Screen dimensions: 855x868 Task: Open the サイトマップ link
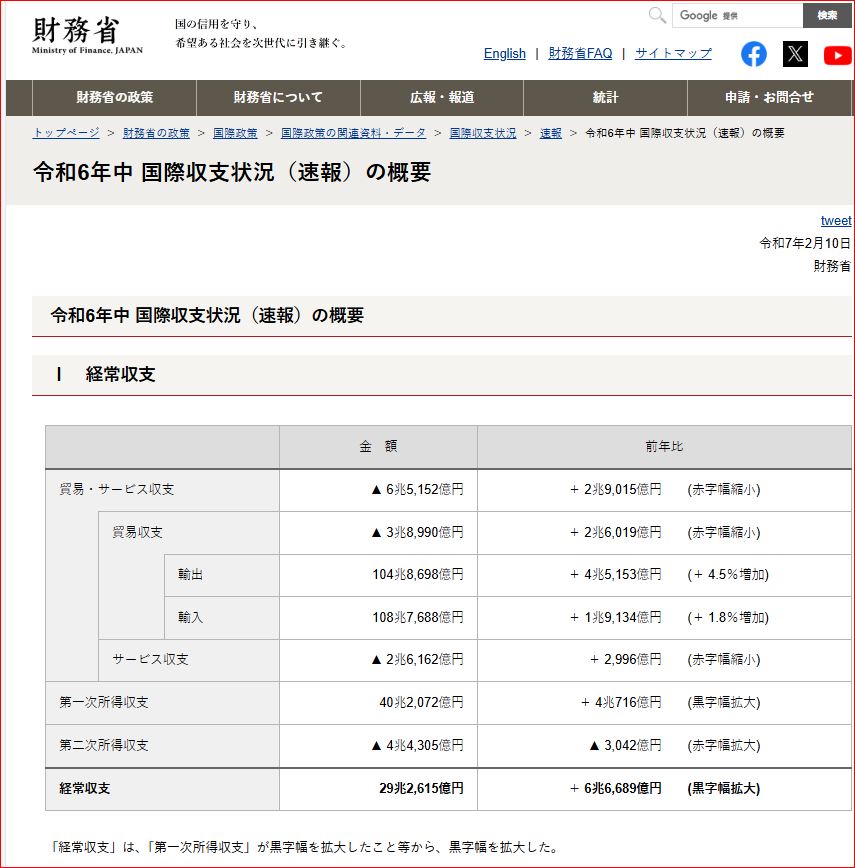673,54
